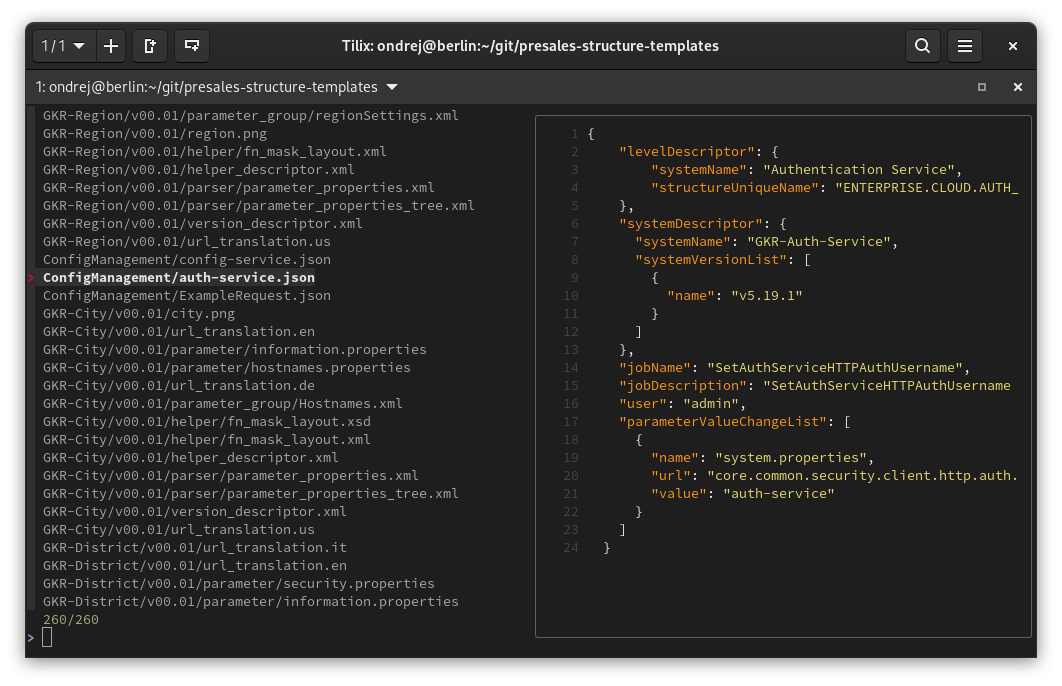Open the Tilix hamburger menu
Image resolution: width=1062 pixels, height=686 pixels.
tap(964, 46)
